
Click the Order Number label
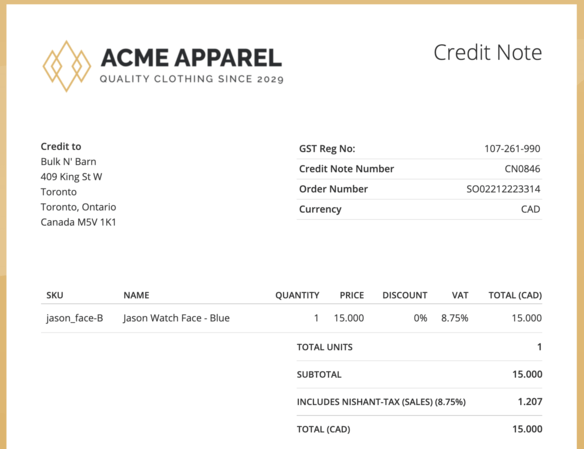[333, 189]
